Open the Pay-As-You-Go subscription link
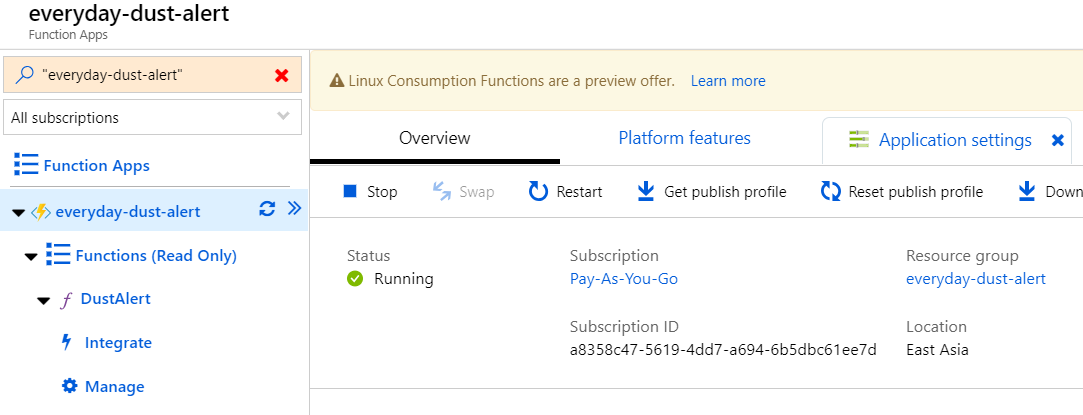The width and height of the screenshot is (1083, 415). pyautogui.click(x=623, y=279)
